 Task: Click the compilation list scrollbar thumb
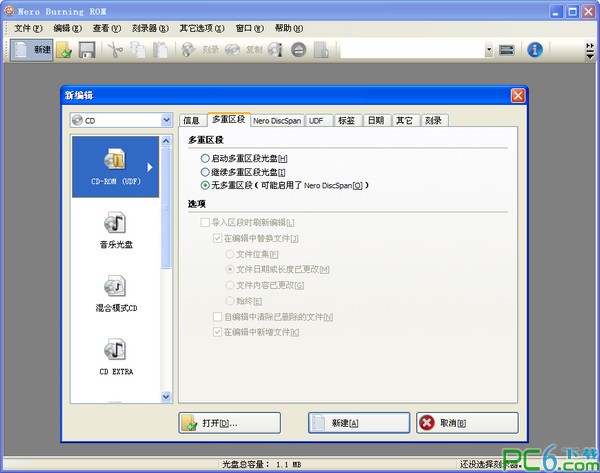(x=166, y=208)
